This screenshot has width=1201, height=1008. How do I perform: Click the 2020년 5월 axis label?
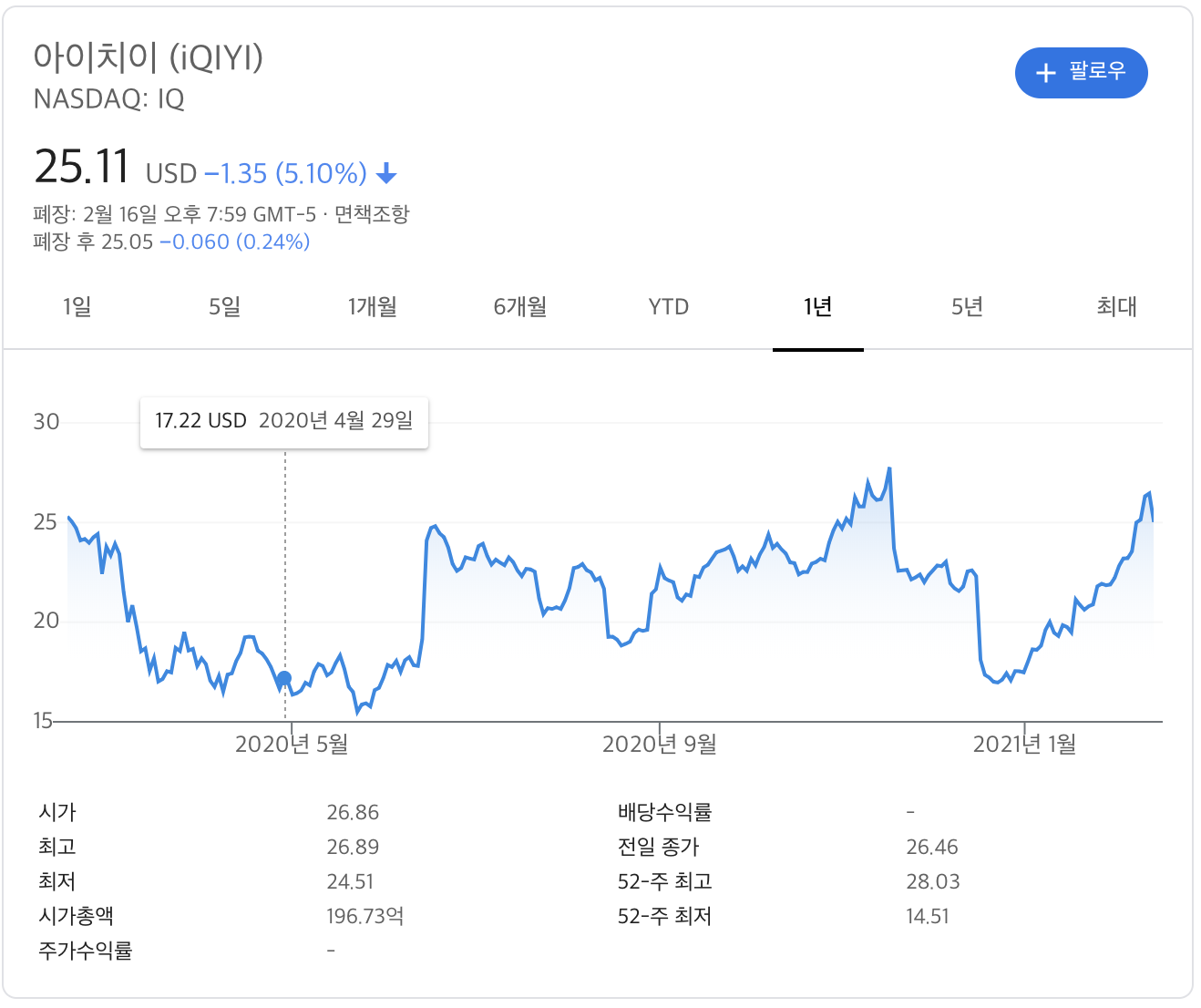click(292, 745)
